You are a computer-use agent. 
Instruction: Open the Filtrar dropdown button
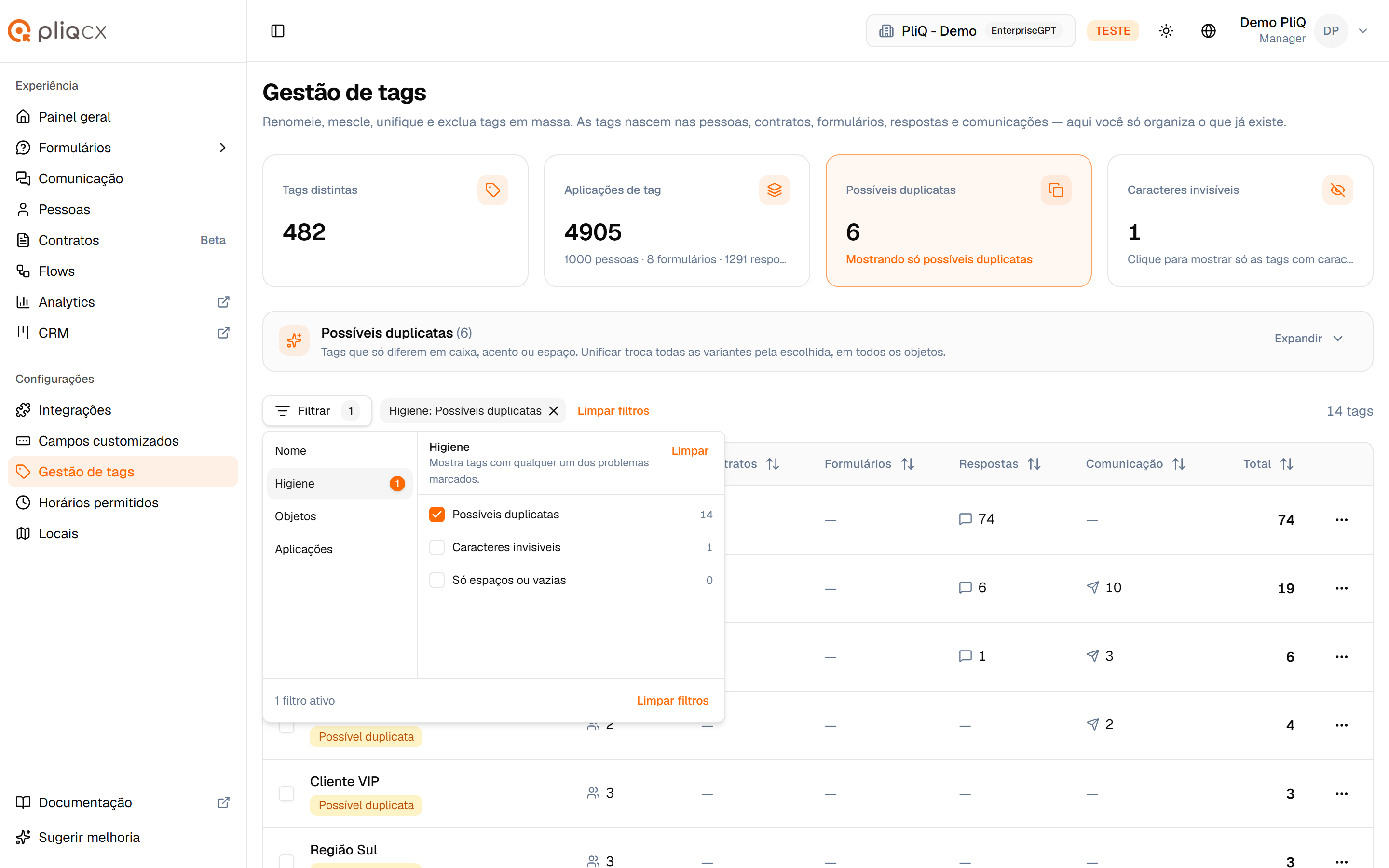[317, 411]
